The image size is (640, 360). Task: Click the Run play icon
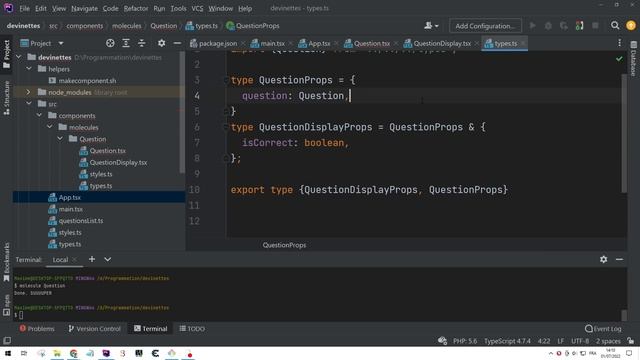coord(533,26)
